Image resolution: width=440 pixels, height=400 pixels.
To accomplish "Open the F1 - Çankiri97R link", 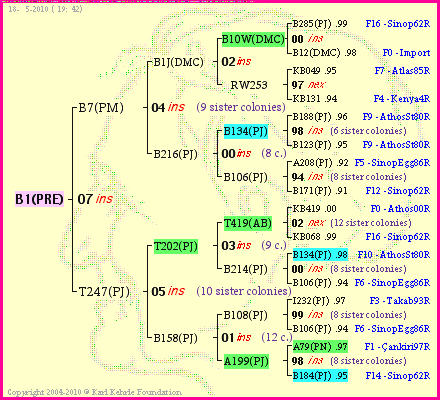I will click(397, 347).
